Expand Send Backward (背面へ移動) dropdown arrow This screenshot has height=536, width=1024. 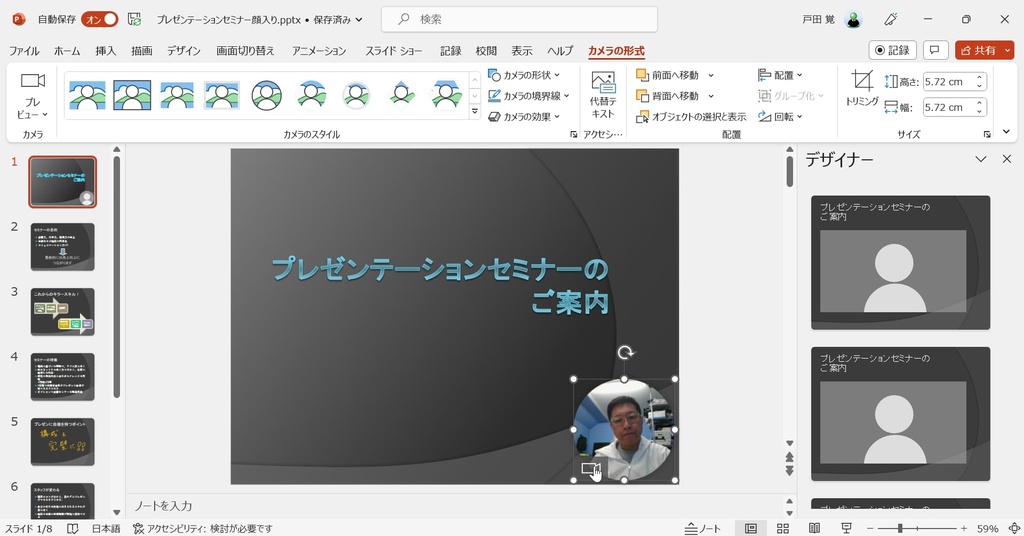tap(711, 96)
